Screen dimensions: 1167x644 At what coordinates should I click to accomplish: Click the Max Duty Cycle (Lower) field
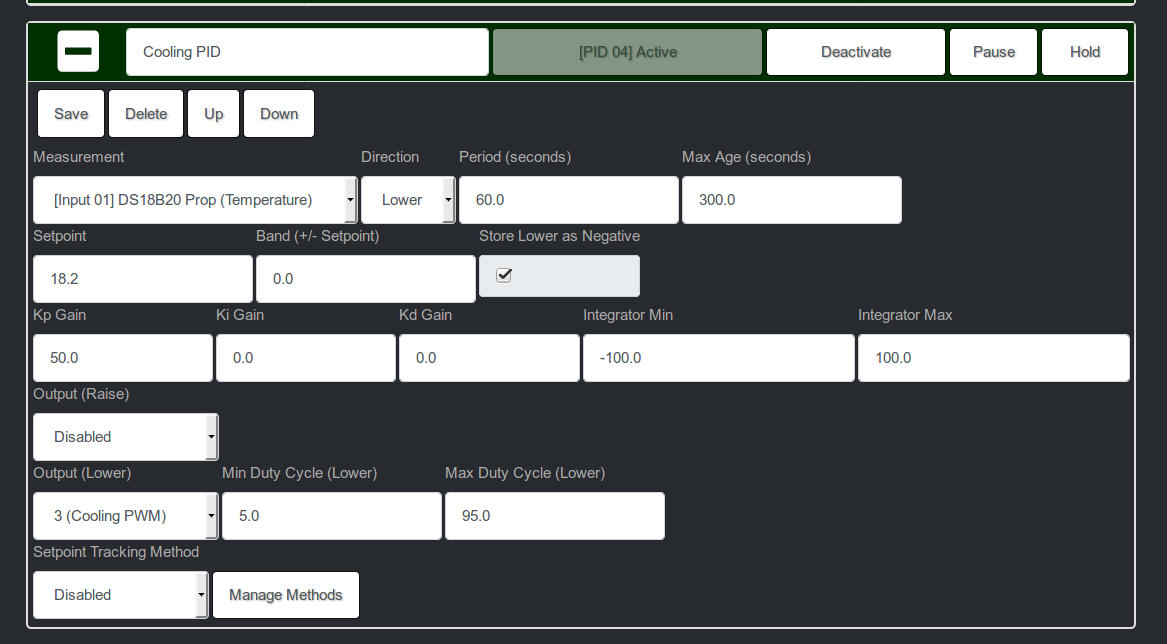pos(554,516)
